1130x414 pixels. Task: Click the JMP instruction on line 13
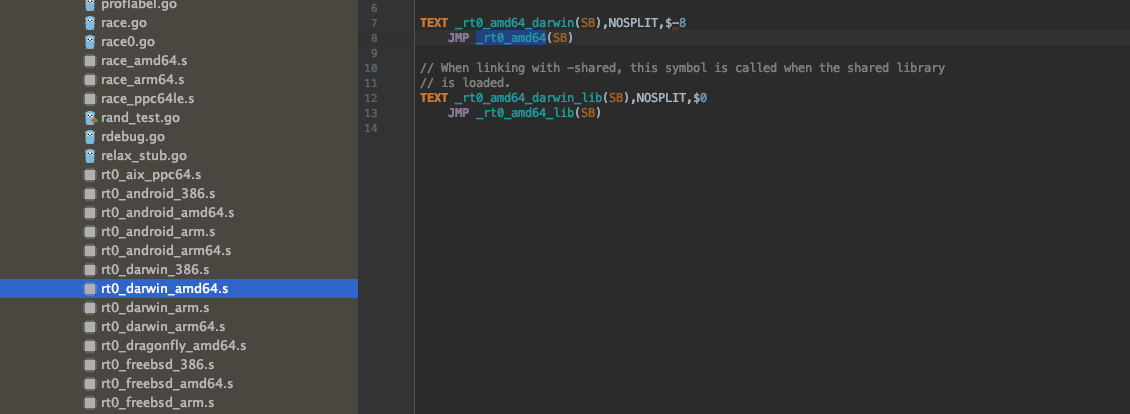[458, 113]
